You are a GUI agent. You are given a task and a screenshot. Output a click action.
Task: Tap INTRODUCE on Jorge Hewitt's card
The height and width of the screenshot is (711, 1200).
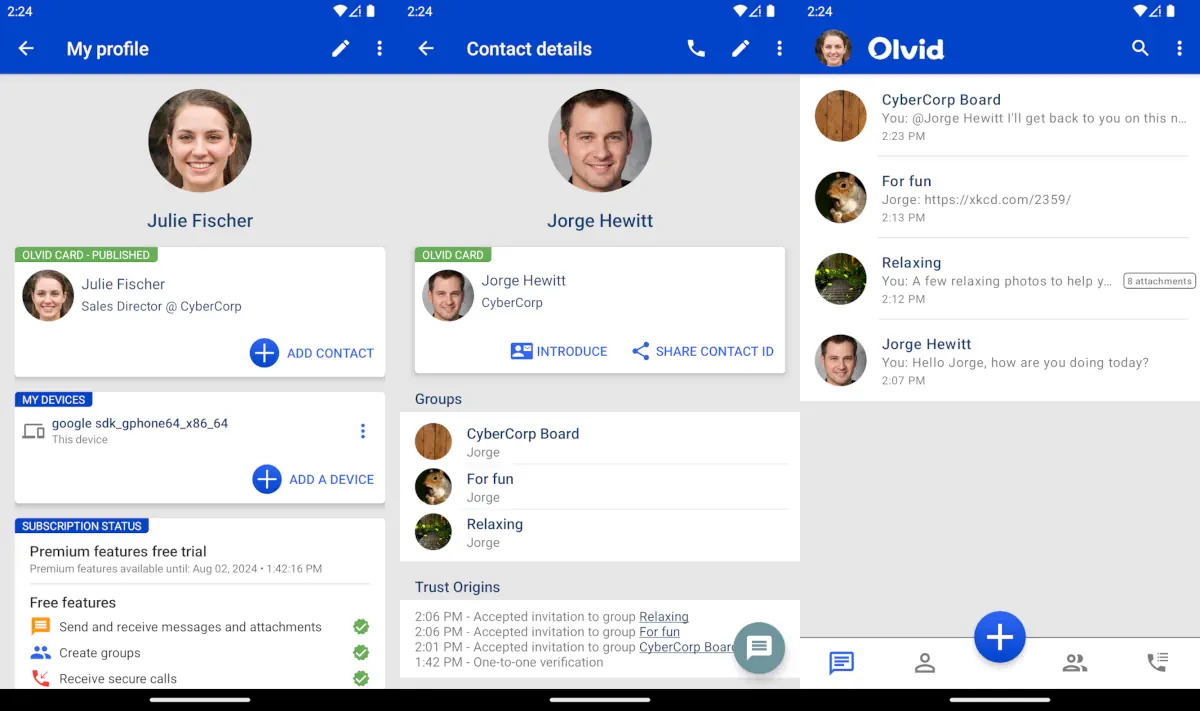[x=559, y=351]
